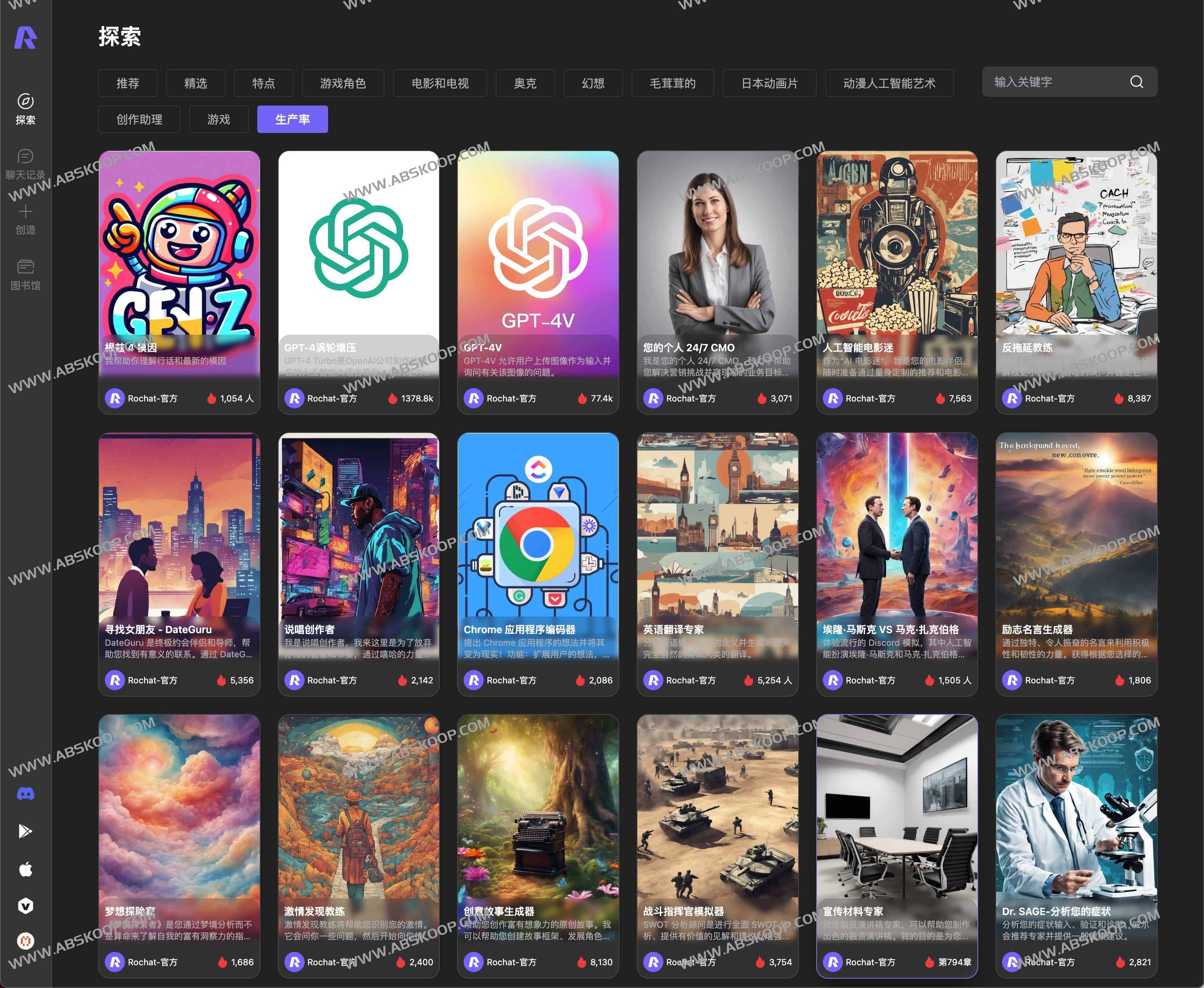Open chat history (聊天记录) icon
The width and height of the screenshot is (1204, 988).
[x=25, y=156]
